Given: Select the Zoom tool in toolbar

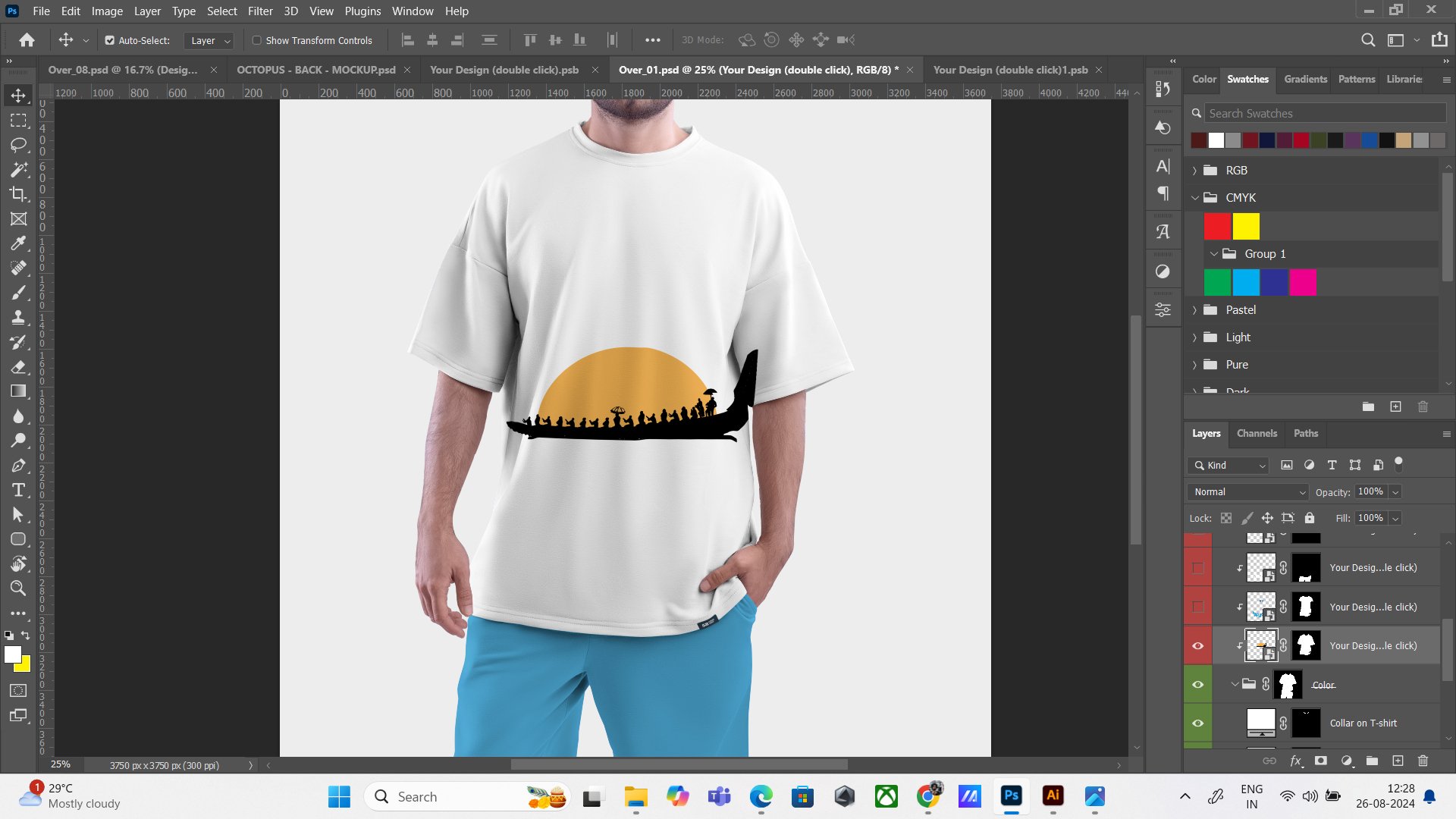Looking at the screenshot, I should (x=18, y=588).
